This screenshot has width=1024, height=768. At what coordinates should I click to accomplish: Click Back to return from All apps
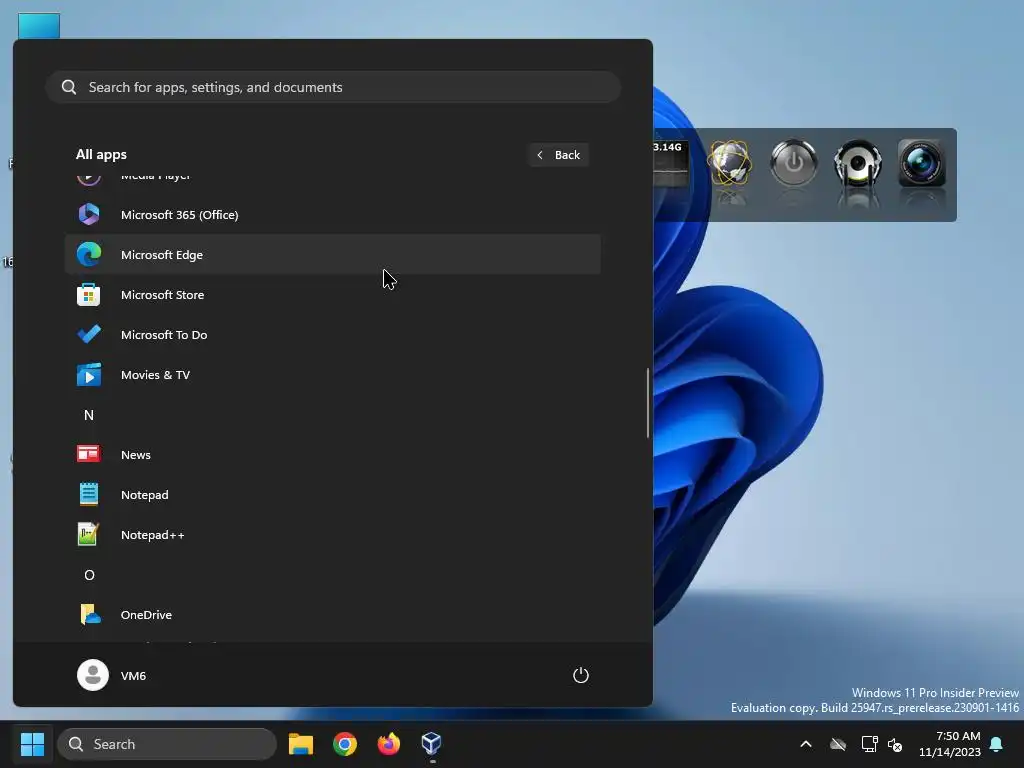558,155
